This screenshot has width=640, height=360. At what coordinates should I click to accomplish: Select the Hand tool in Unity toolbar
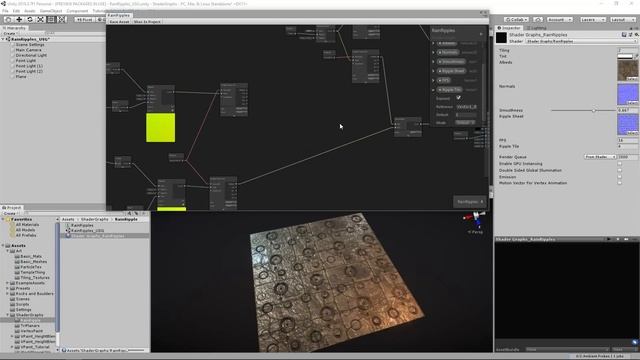[8, 19]
